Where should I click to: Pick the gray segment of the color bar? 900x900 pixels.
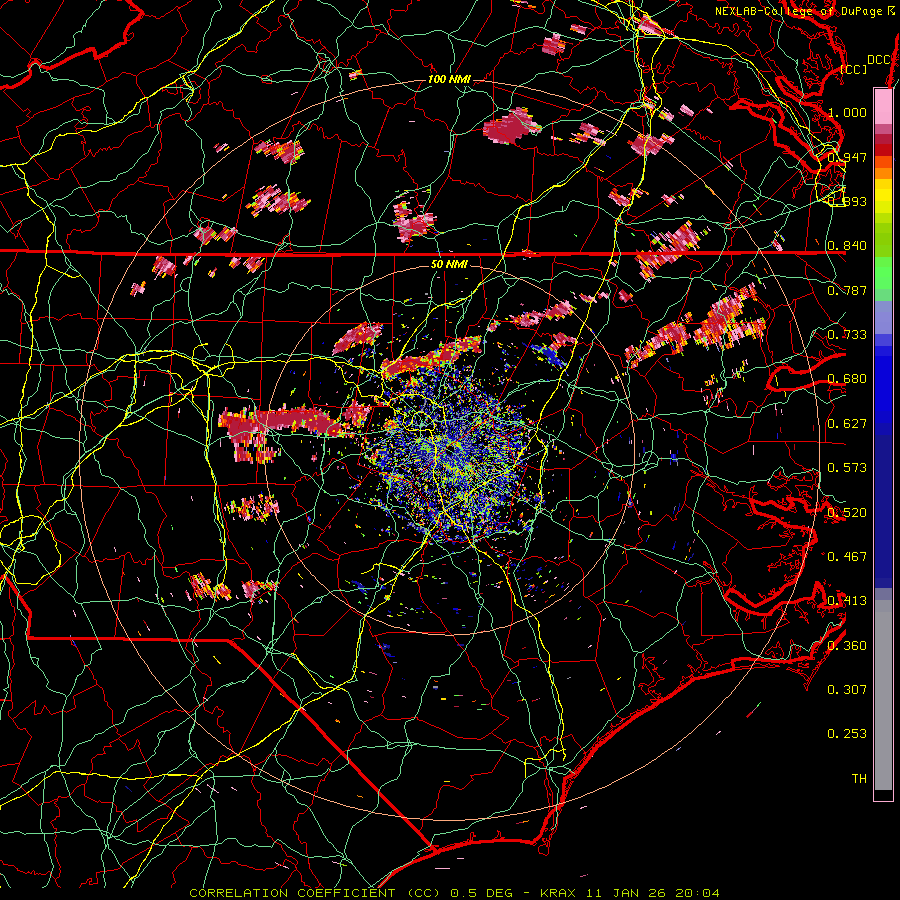883,695
